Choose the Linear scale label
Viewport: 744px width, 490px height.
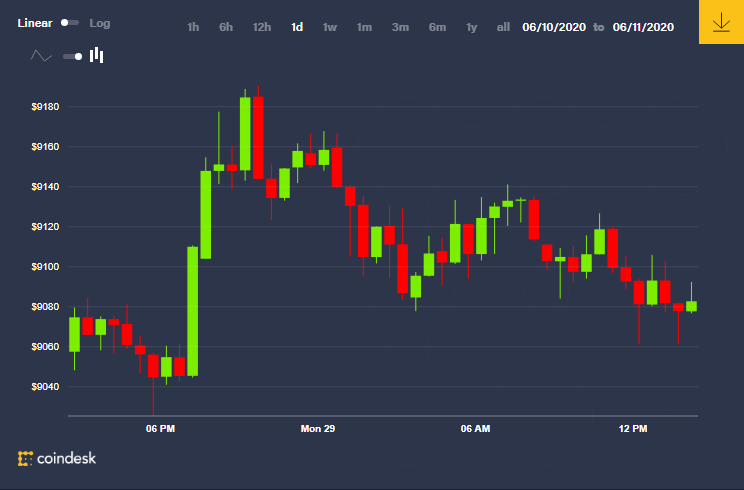point(35,23)
